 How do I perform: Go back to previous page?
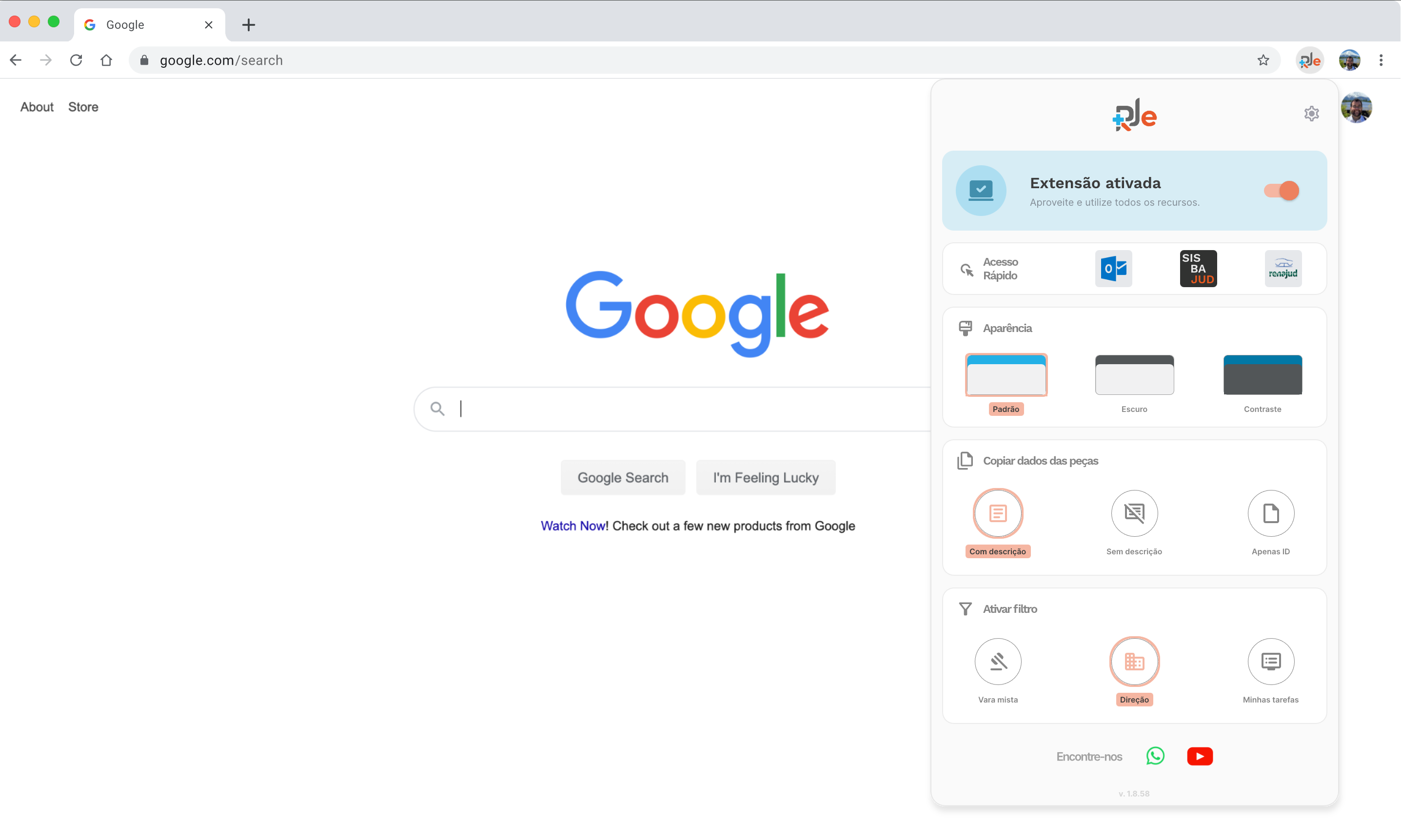pos(15,60)
